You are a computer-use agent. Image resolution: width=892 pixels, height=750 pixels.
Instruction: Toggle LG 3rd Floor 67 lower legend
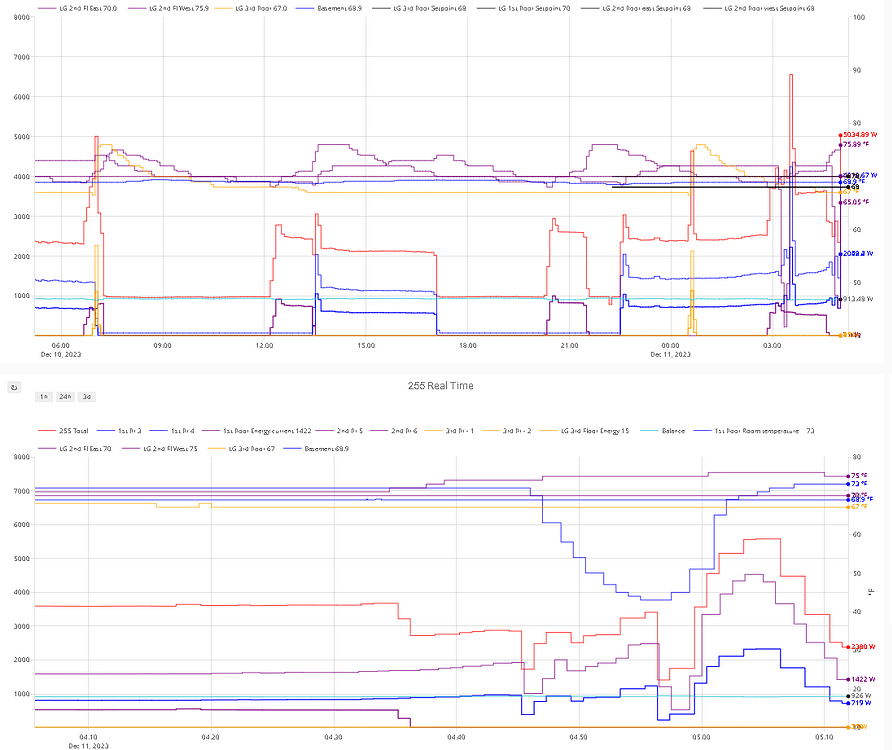[242, 448]
